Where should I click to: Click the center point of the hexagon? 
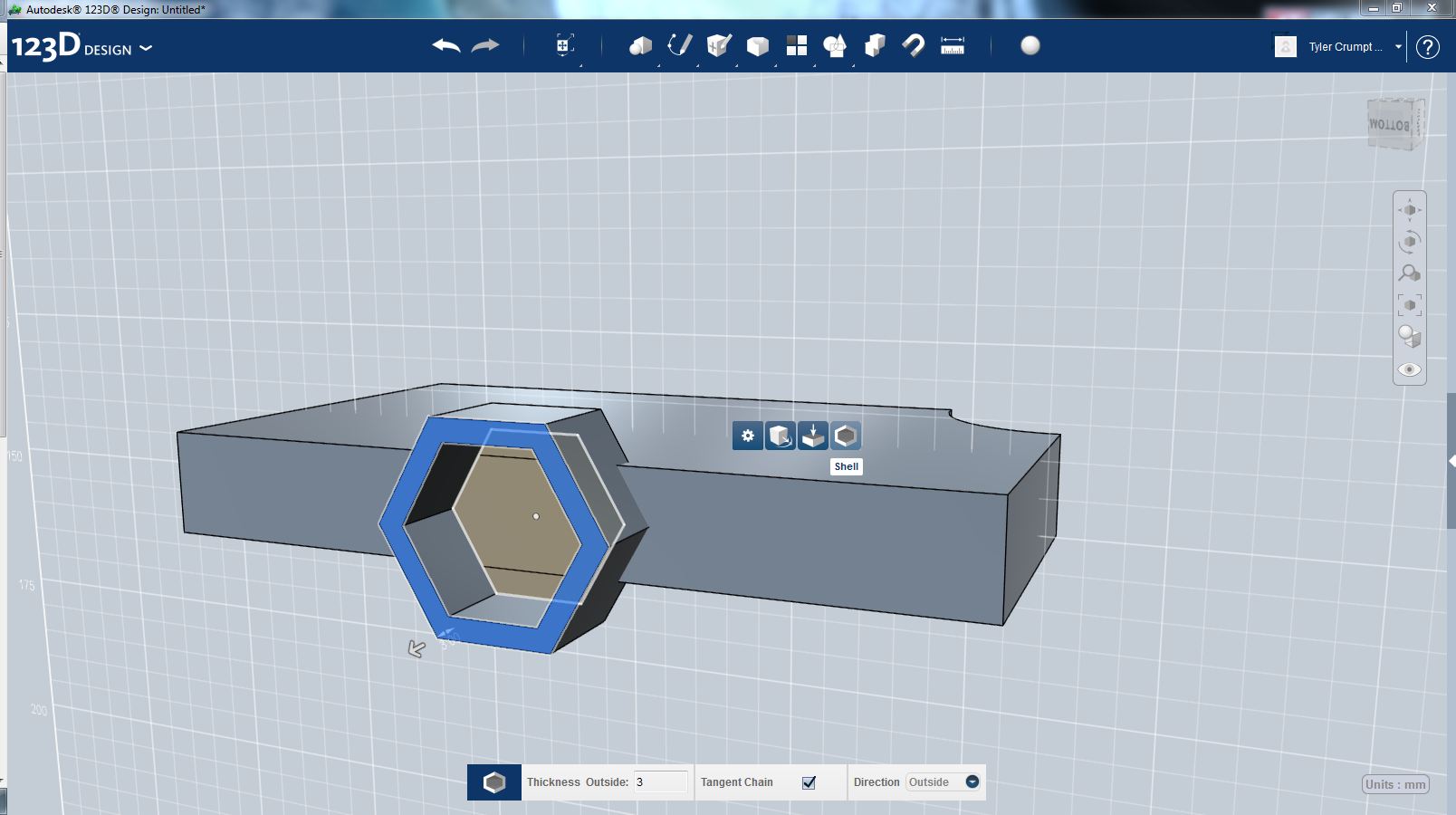point(536,516)
